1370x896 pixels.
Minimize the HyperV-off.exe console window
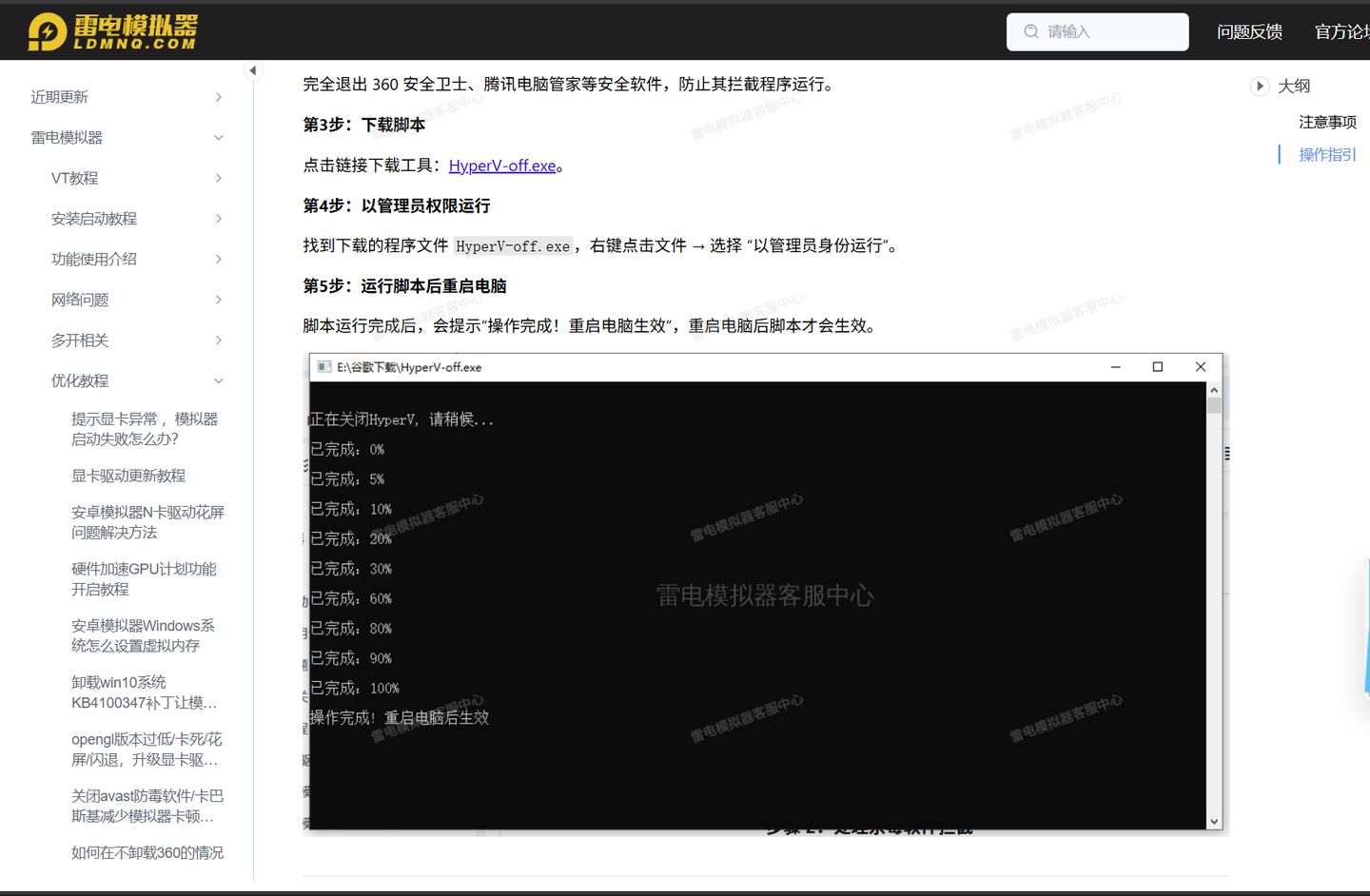[x=1116, y=367]
